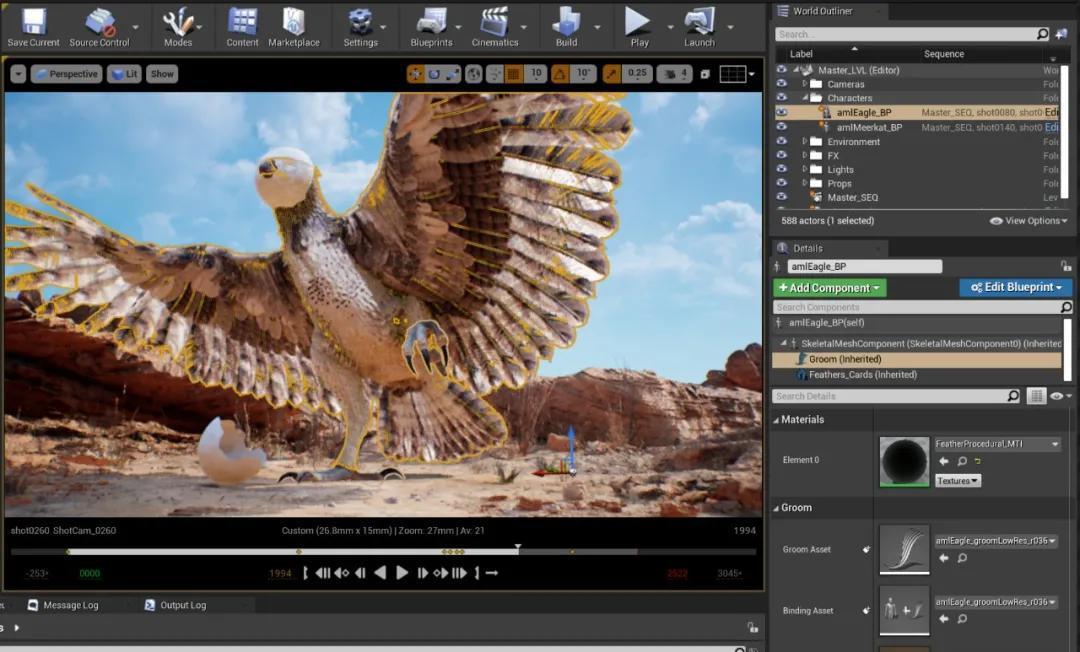Switch to the Details tab

click(x=807, y=248)
